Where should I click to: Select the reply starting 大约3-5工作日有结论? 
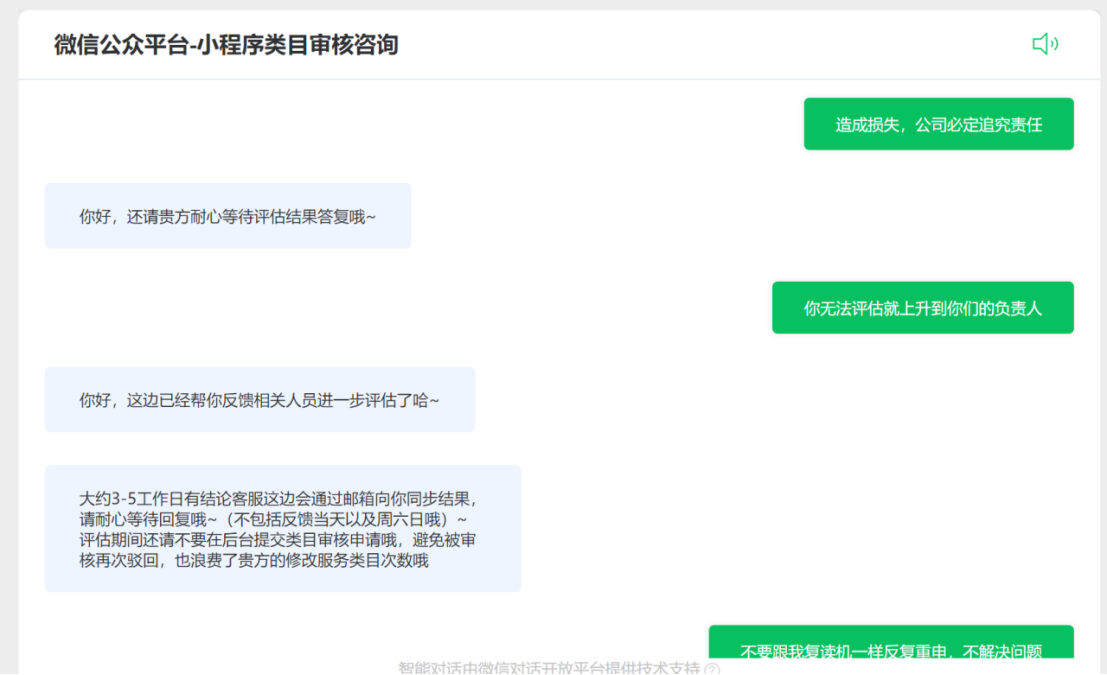(283, 529)
